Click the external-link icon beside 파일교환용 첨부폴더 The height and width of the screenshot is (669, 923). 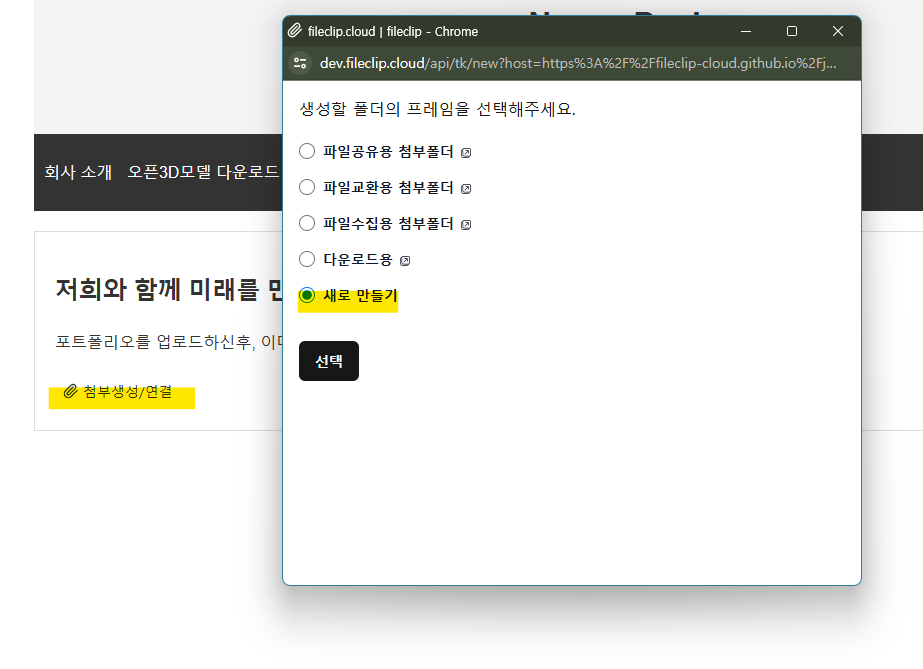coord(466,187)
